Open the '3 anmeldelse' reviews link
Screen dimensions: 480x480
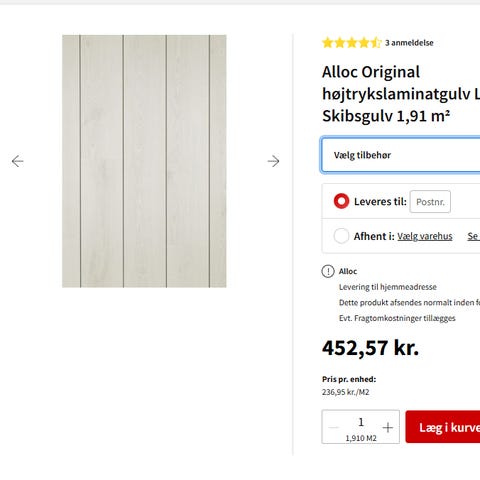click(x=409, y=43)
